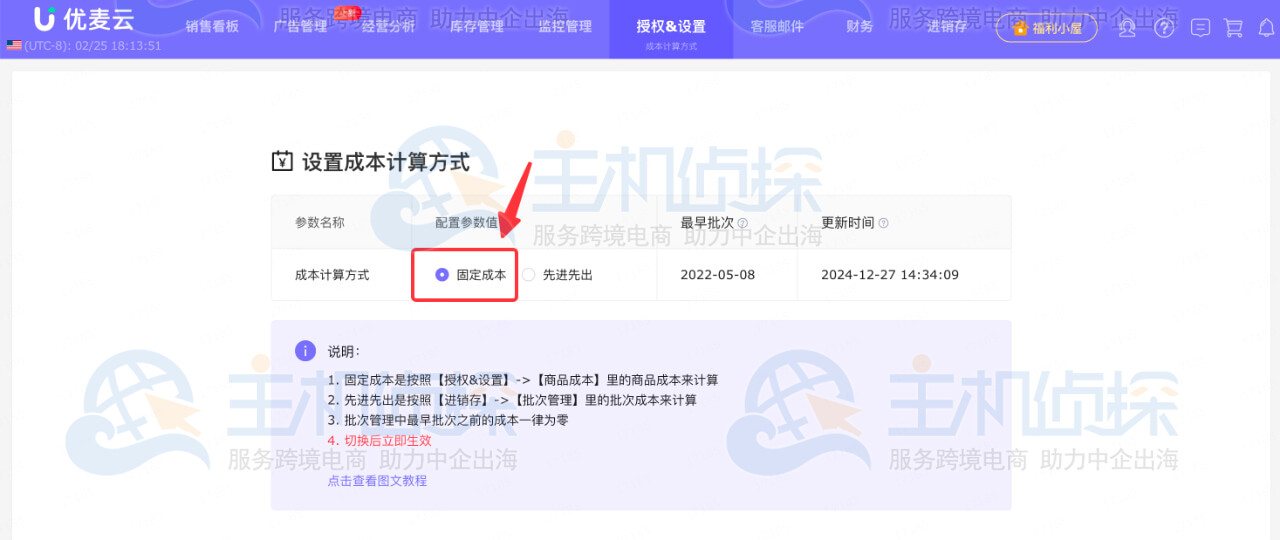Screen dimensions: 1280x540
Task: Open the 销售看板 menu
Action: [x=212, y=27]
